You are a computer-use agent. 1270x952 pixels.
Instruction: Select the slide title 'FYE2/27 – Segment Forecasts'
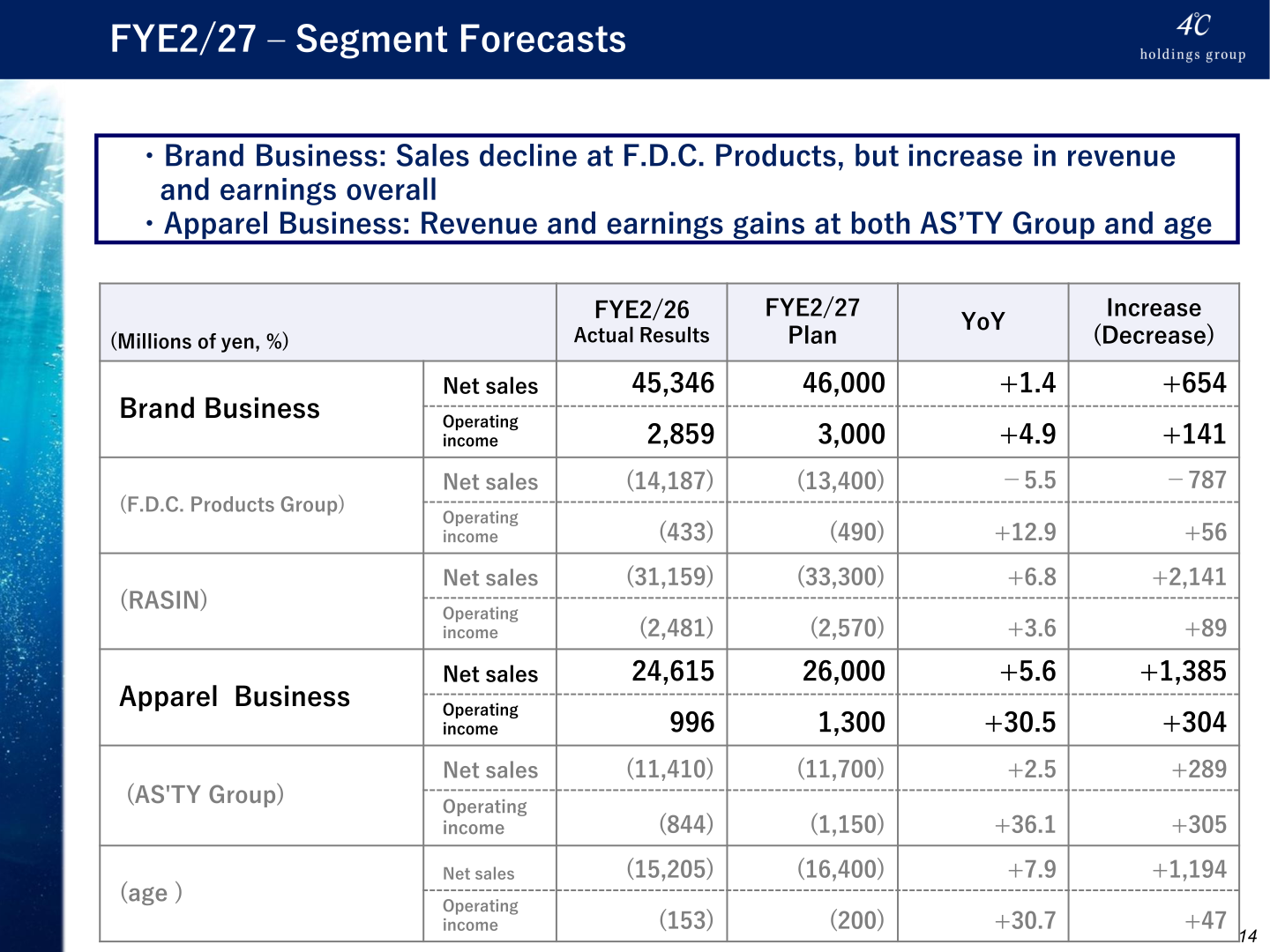[x=368, y=40]
